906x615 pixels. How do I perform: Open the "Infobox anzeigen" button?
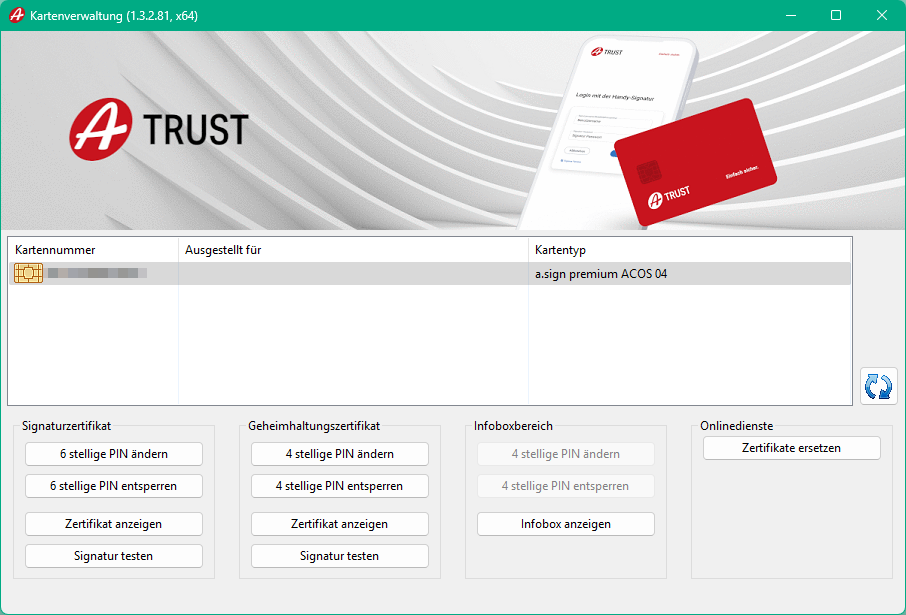pos(566,524)
